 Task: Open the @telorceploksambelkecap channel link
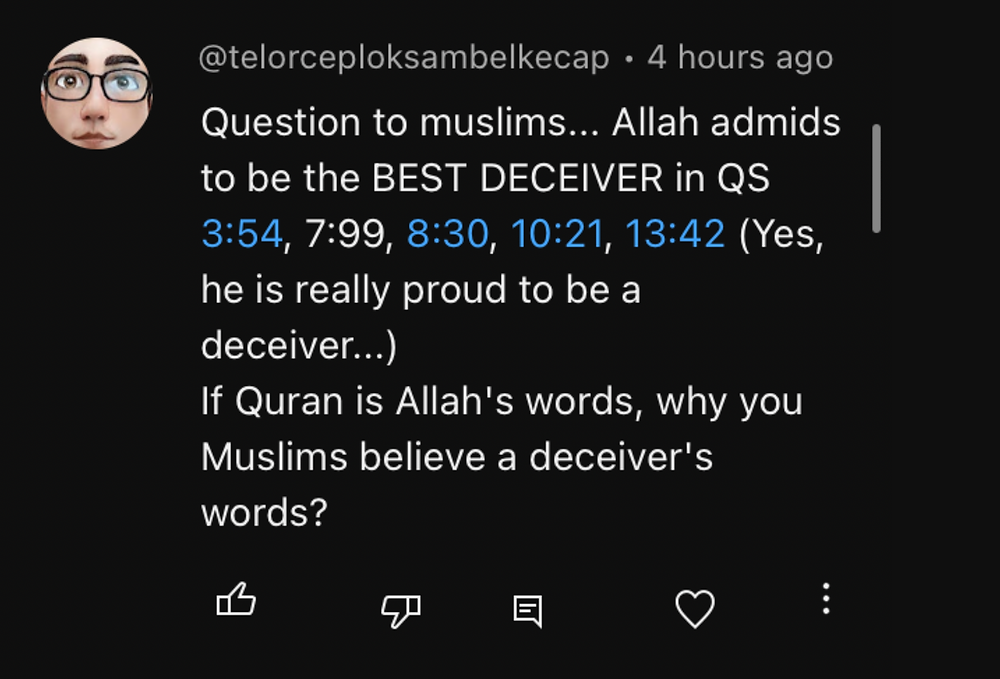tap(405, 58)
